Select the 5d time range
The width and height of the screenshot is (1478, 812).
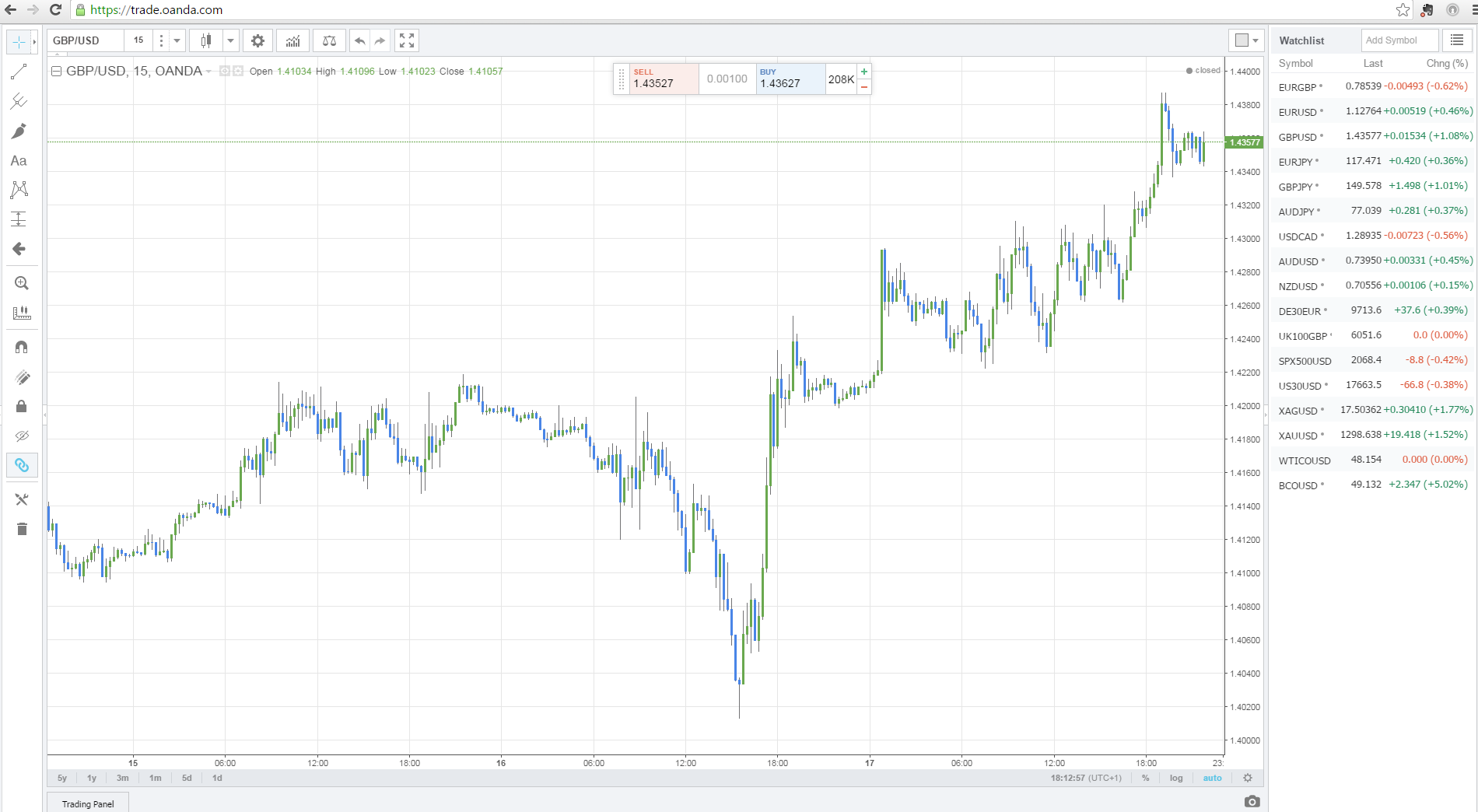click(x=187, y=778)
